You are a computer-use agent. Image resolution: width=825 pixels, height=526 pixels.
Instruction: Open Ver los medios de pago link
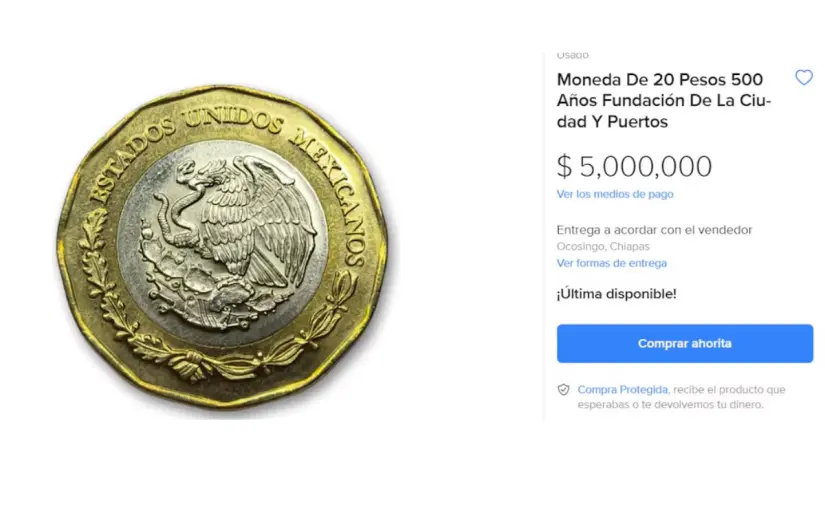(615, 194)
